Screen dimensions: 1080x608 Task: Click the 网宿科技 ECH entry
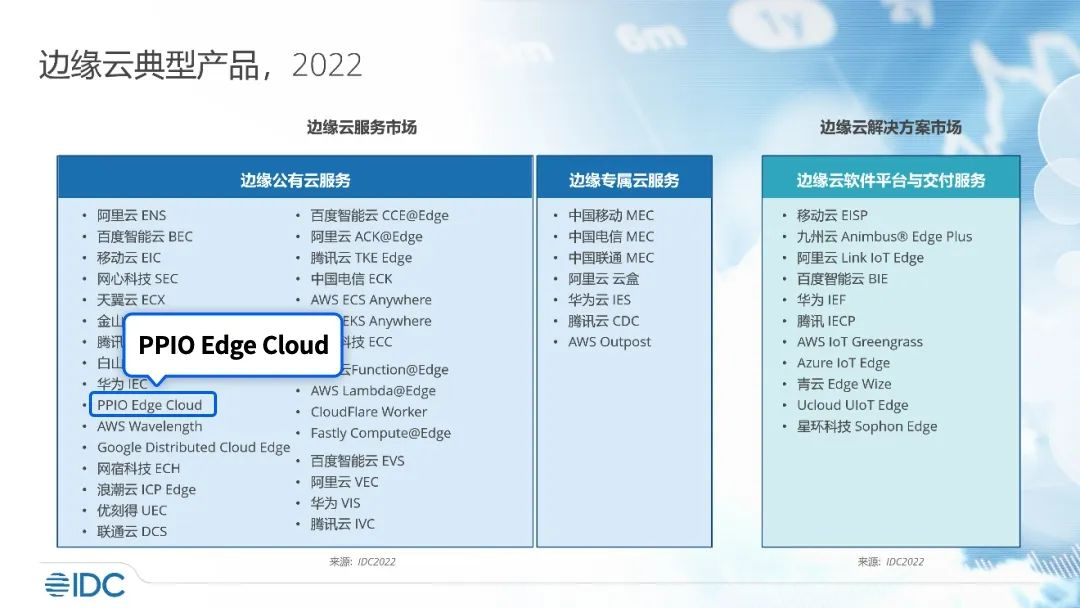coord(138,469)
